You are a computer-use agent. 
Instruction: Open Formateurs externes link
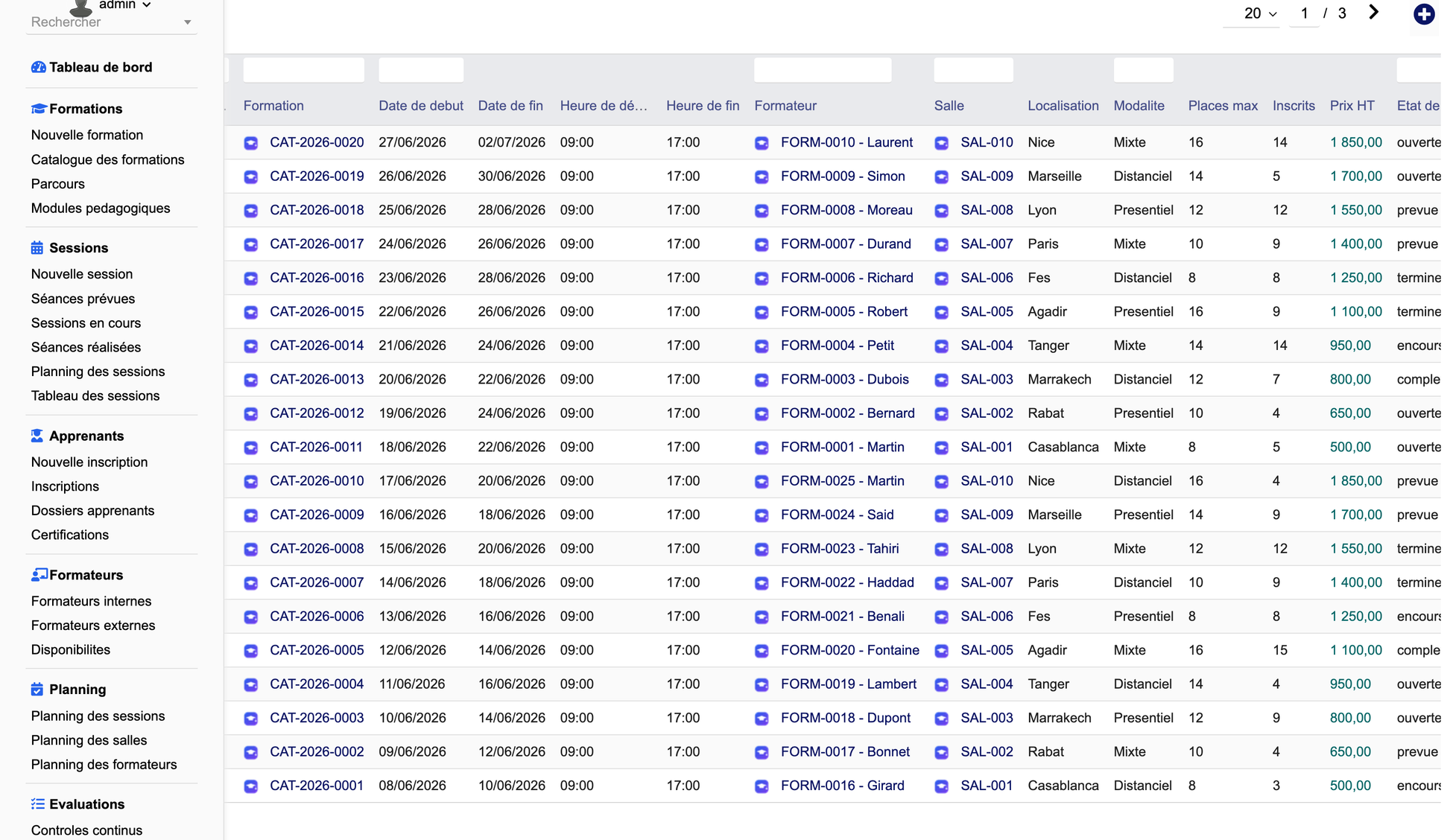coord(93,626)
